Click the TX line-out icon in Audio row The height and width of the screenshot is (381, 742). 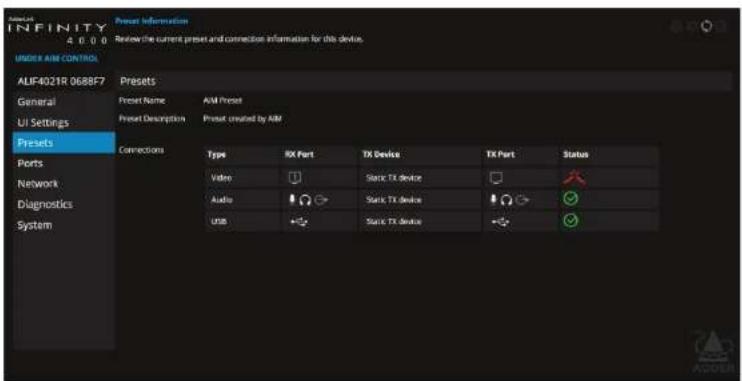522,200
